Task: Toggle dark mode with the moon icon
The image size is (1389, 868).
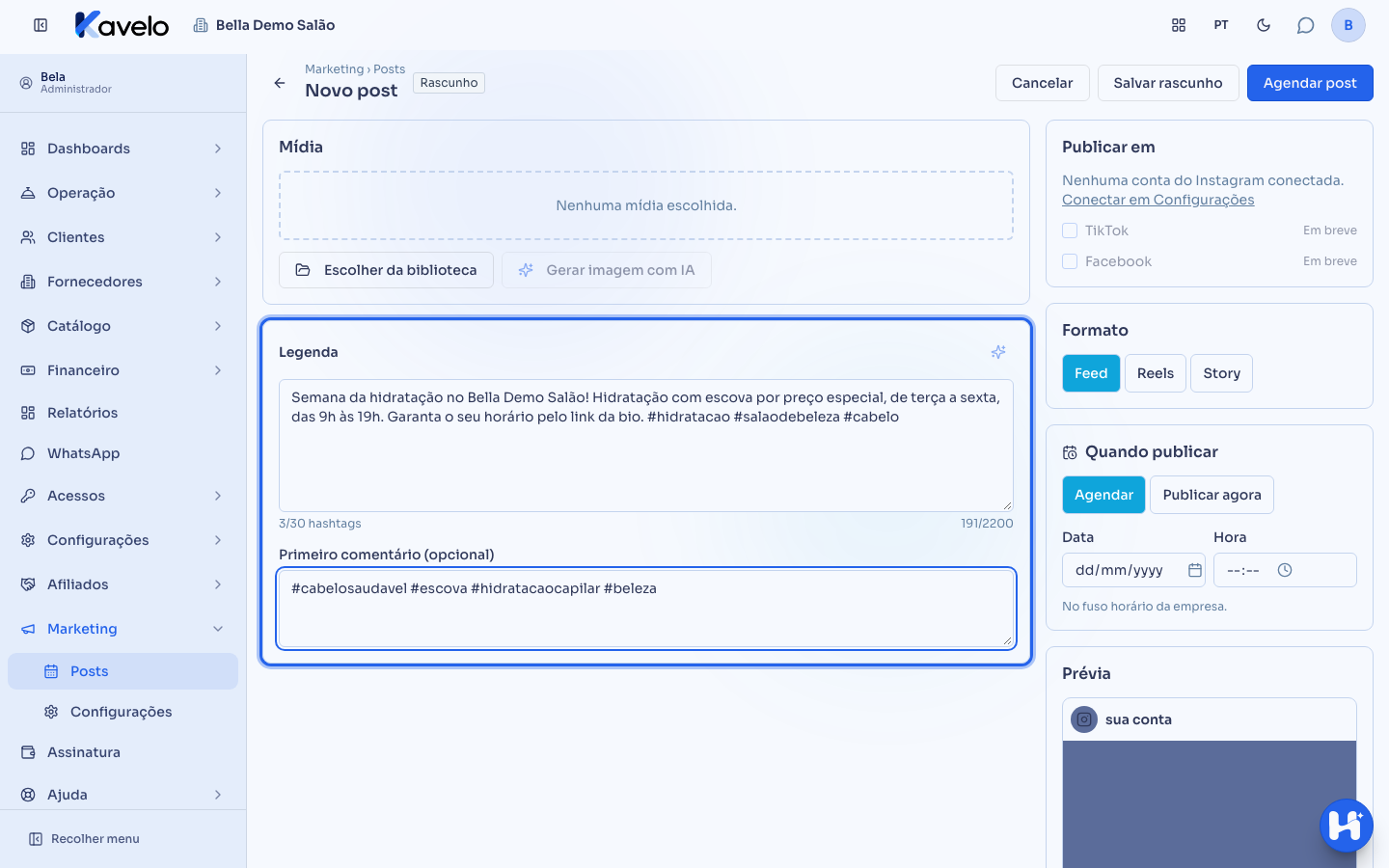Action: pyautogui.click(x=1264, y=25)
